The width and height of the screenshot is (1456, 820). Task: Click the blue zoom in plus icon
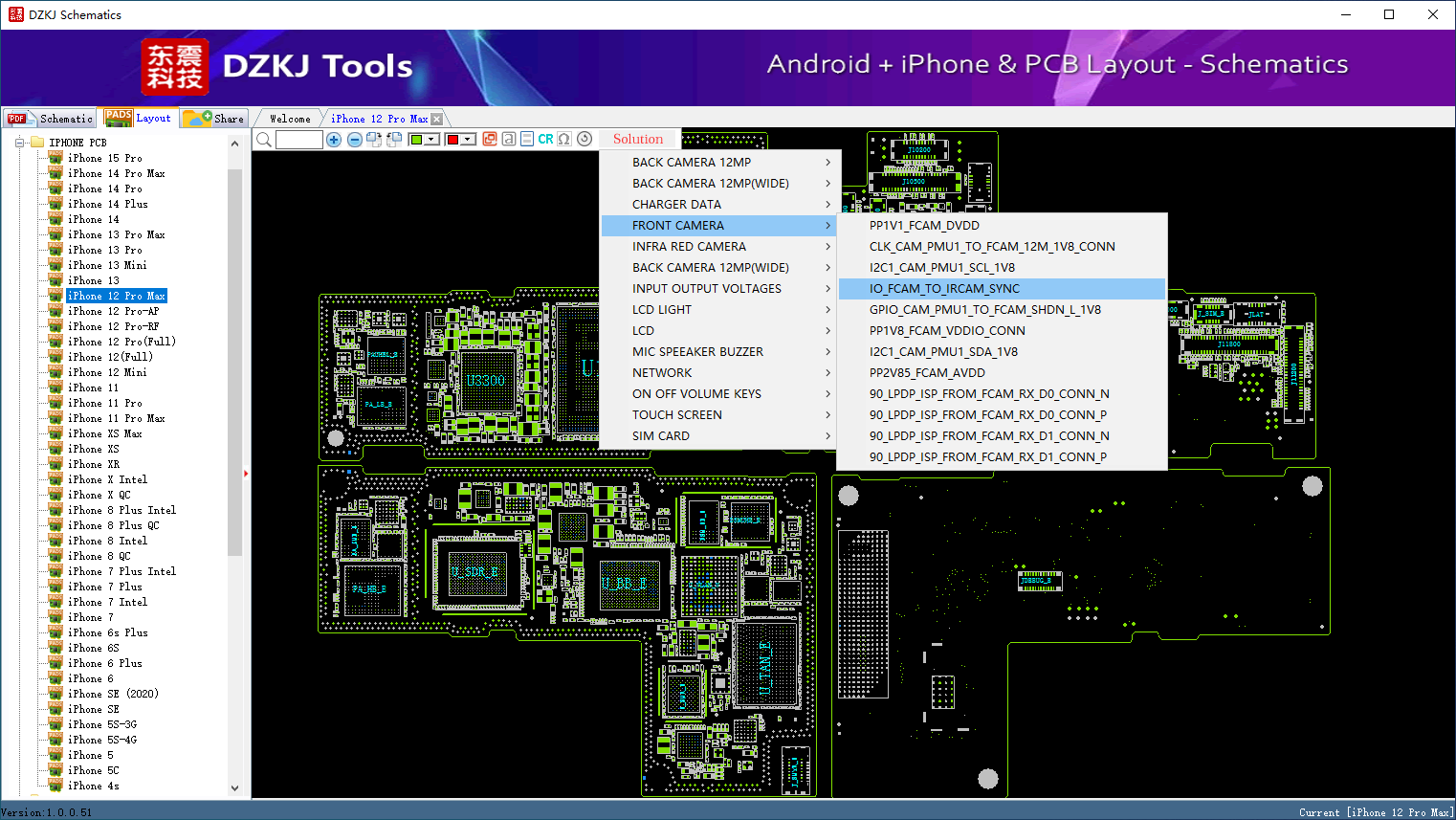click(334, 140)
